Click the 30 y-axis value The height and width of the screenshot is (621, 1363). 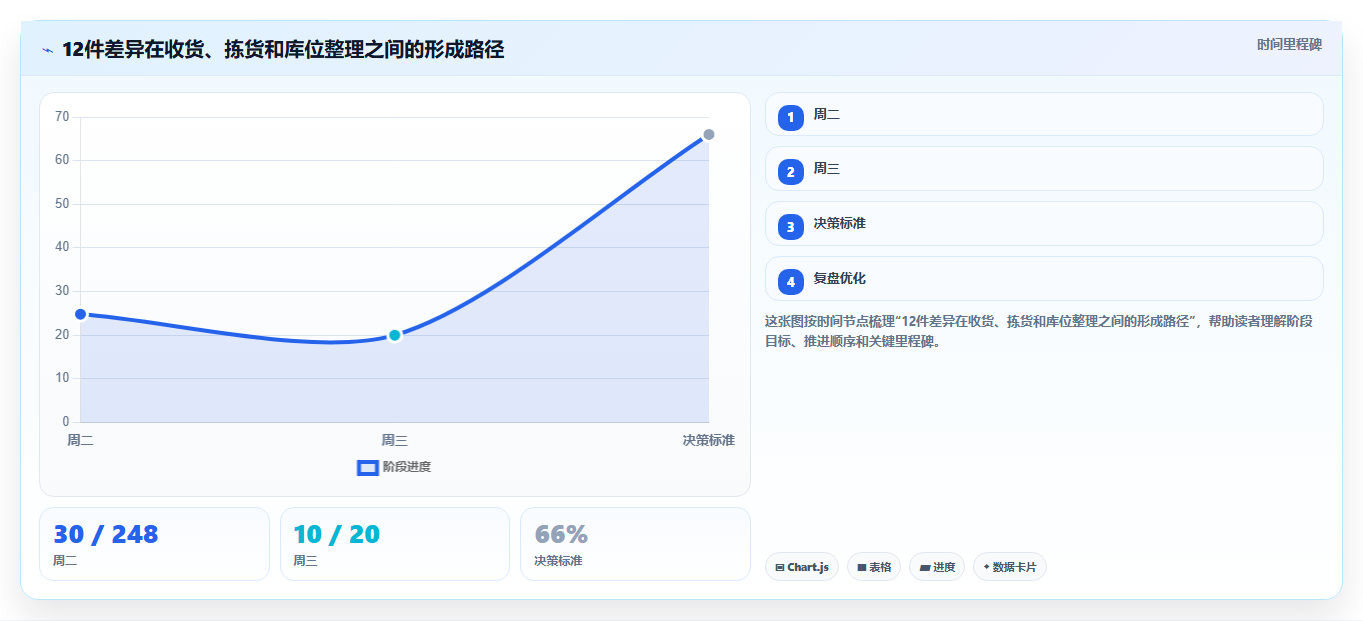(62, 291)
